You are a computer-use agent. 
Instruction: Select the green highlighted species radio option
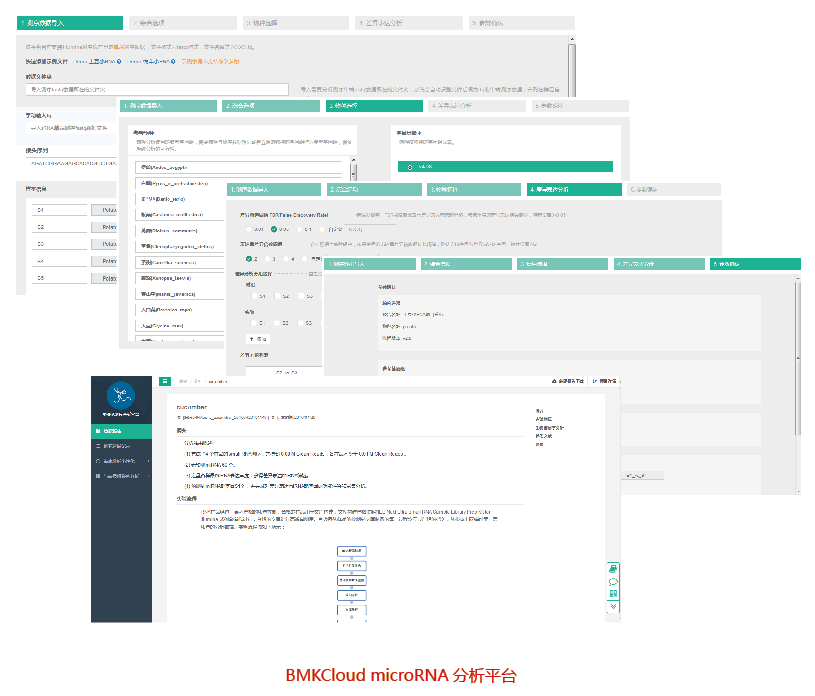(411, 167)
